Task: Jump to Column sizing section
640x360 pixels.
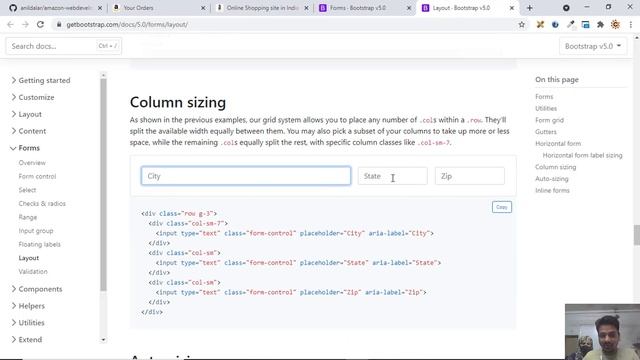Action: 556,167
